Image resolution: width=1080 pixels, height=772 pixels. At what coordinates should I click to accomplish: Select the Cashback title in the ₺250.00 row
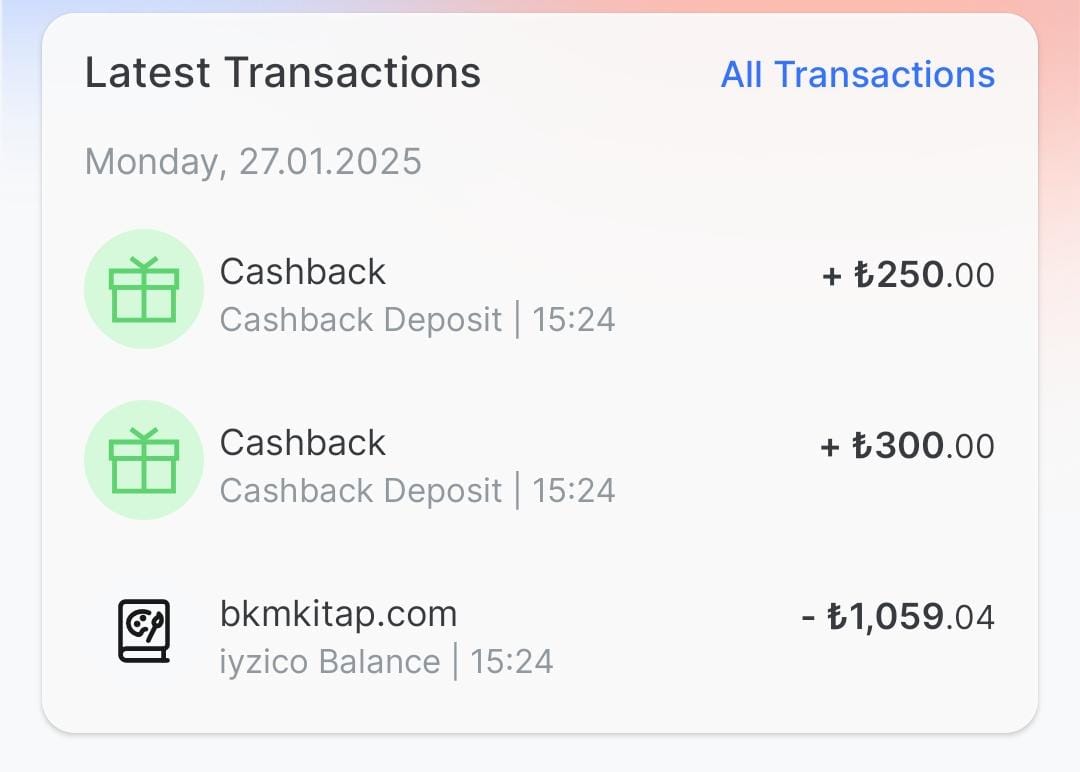[302, 272]
